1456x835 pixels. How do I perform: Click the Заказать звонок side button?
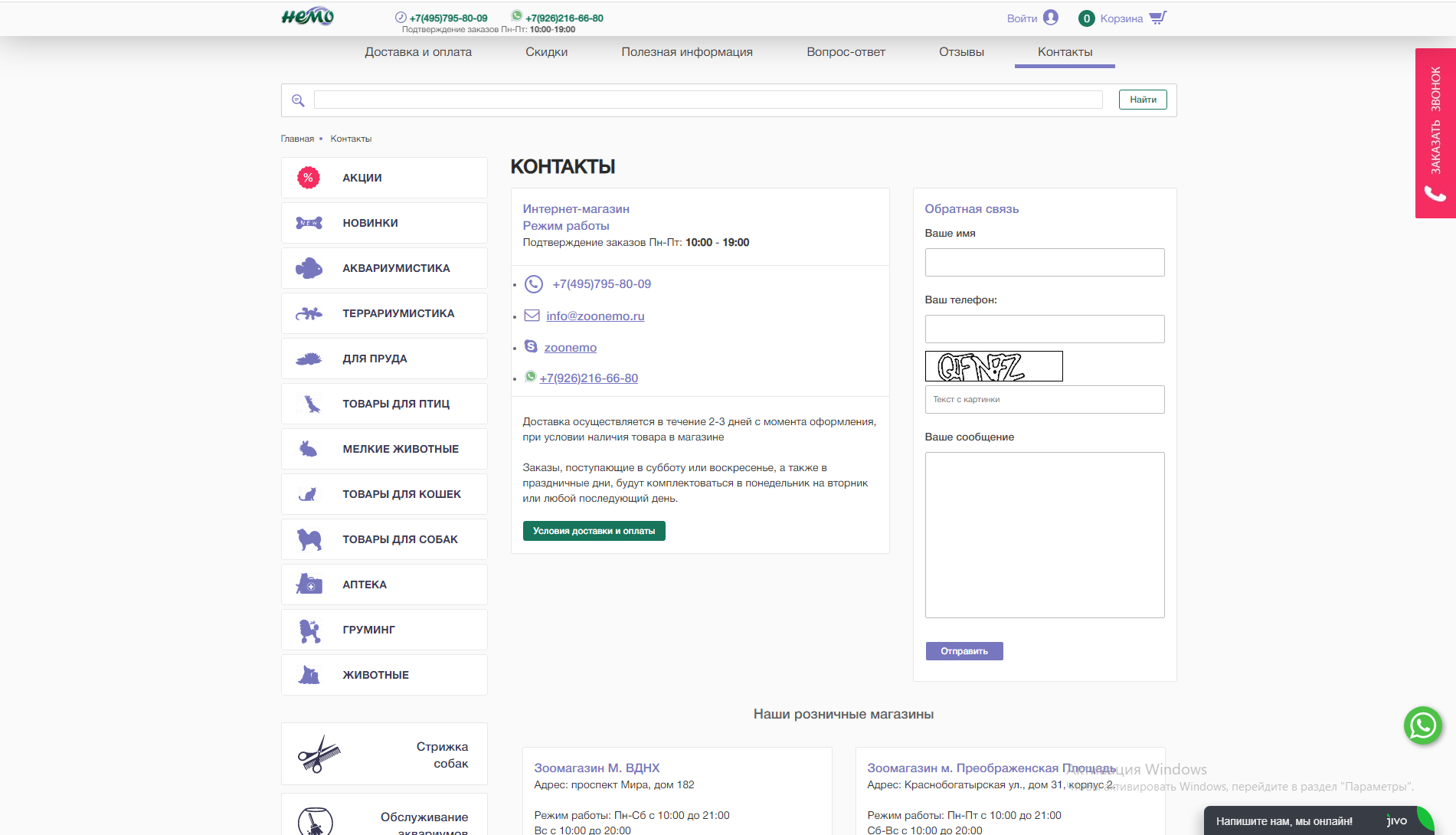click(1435, 133)
